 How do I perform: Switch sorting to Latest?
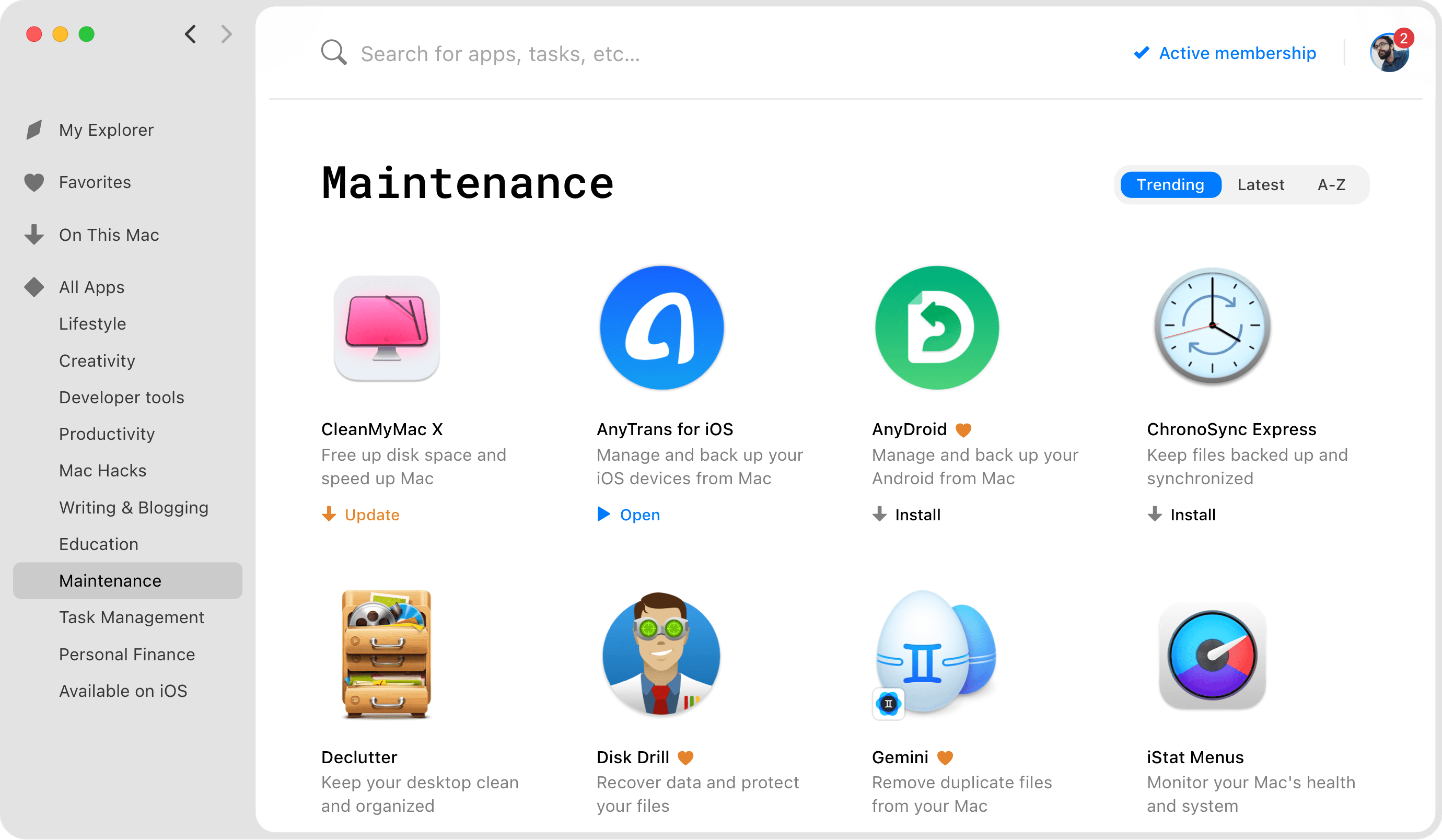tap(1261, 184)
